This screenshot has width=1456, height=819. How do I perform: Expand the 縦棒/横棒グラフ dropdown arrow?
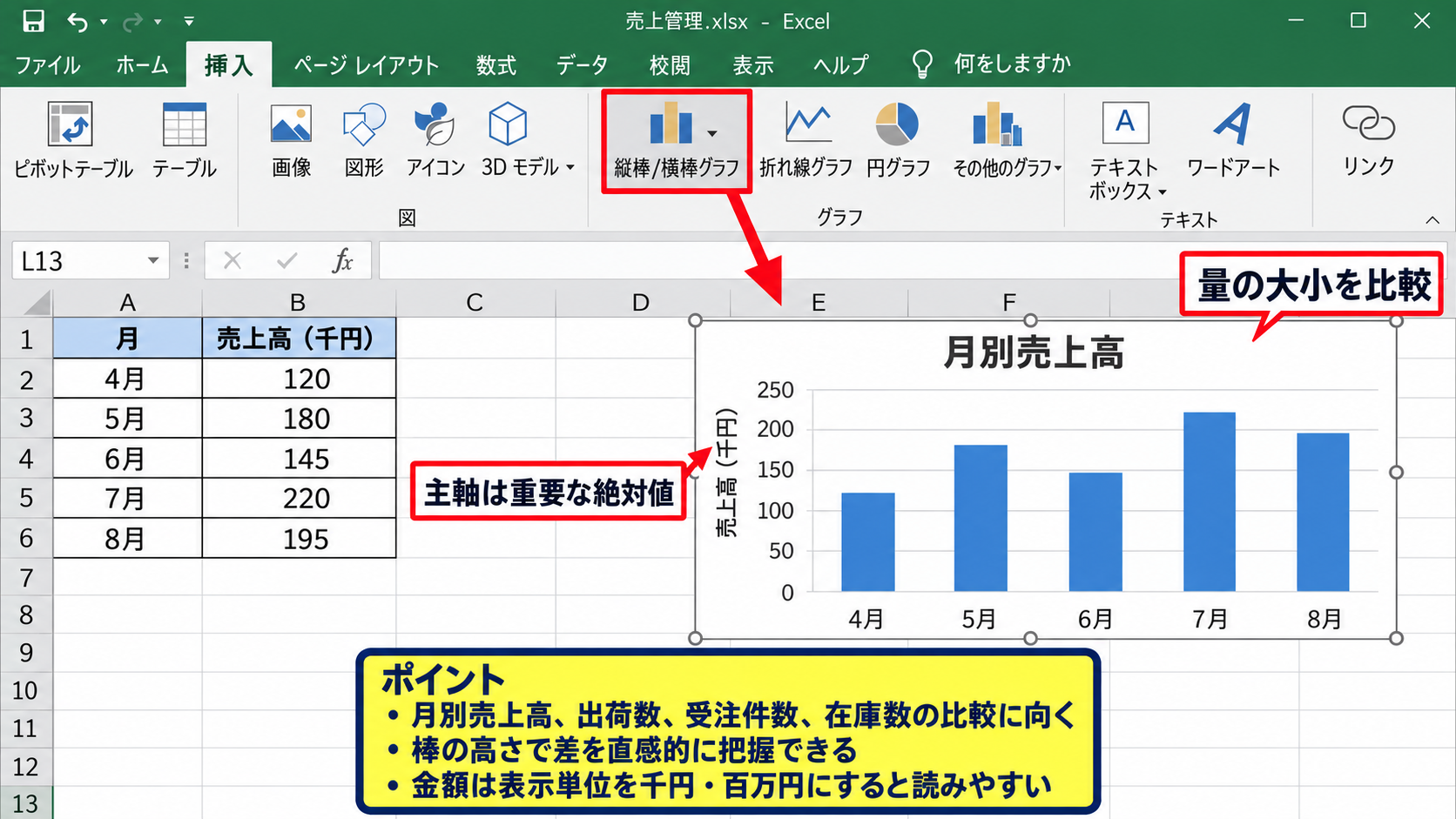point(712,133)
